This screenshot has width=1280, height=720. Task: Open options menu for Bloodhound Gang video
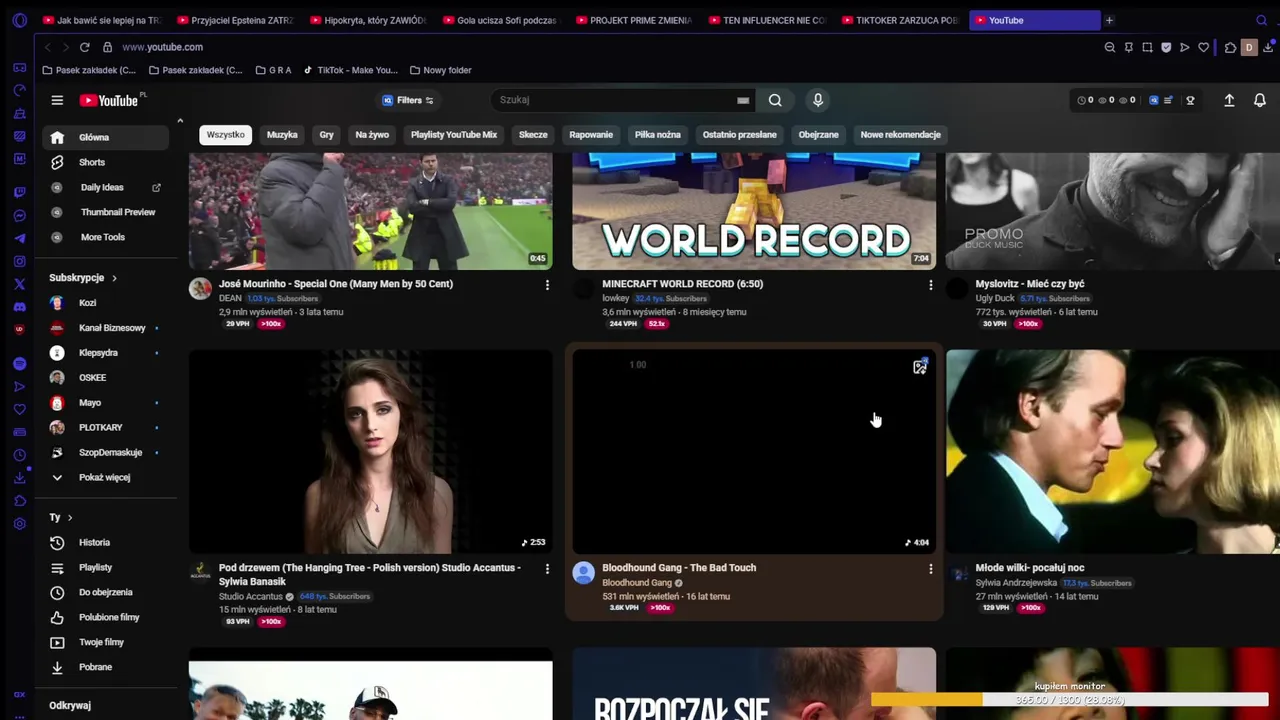pos(930,569)
